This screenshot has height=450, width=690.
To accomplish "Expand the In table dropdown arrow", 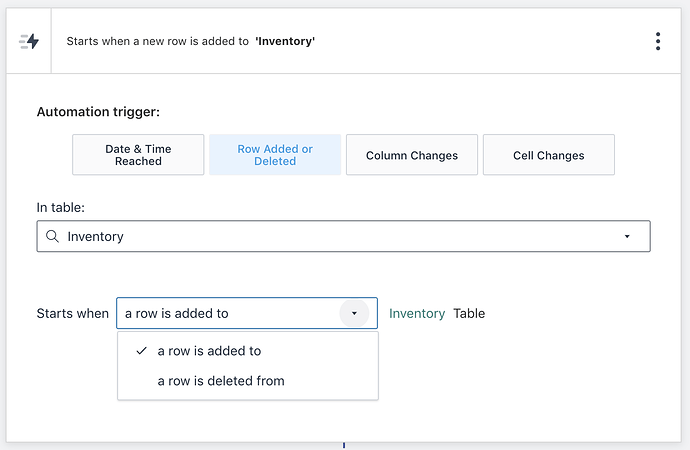I will [627, 237].
